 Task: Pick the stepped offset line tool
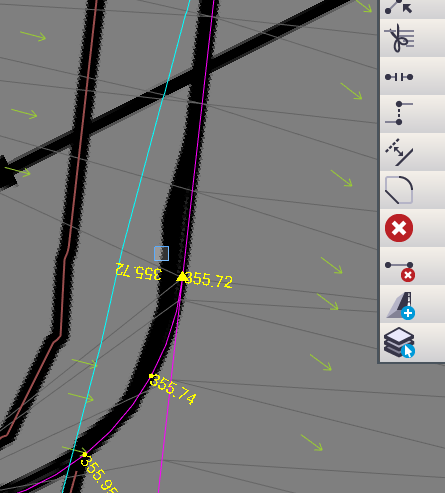399,113
